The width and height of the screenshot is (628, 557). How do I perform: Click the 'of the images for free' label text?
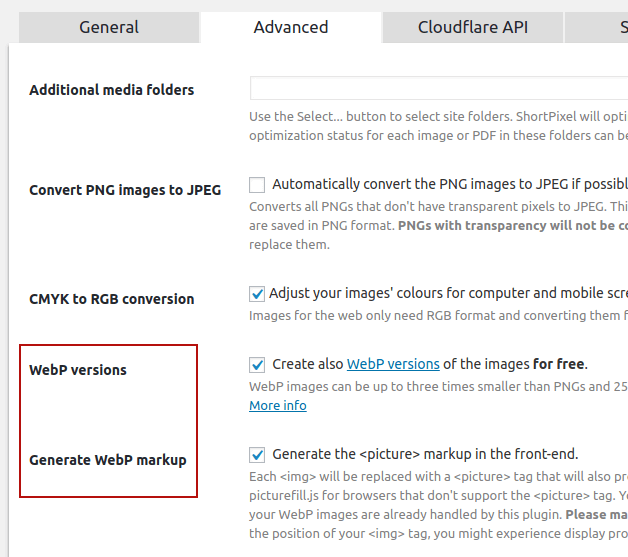point(515,364)
